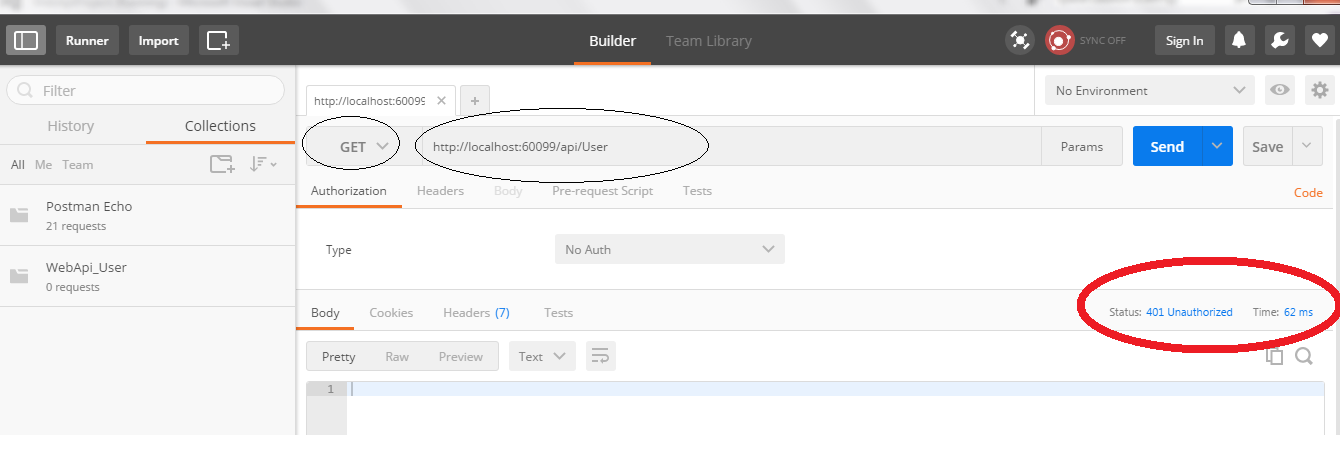Copy response body icon
The image size is (1340, 471).
pyautogui.click(x=1275, y=356)
